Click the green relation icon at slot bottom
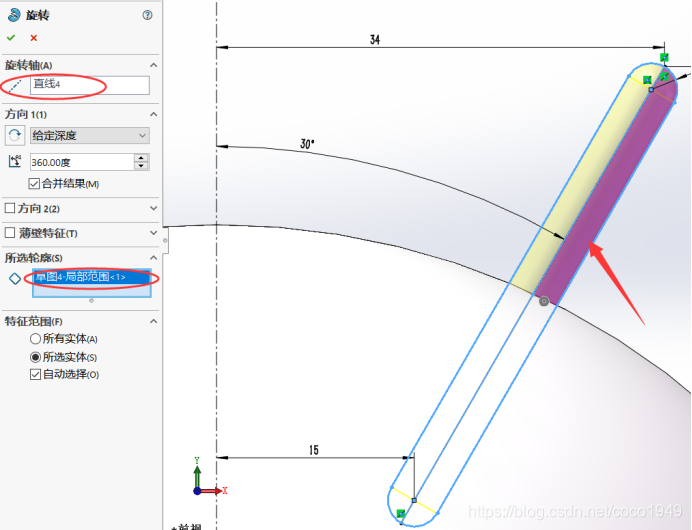This screenshot has height=530, width=692. pyautogui.click(x=401, y=514)
